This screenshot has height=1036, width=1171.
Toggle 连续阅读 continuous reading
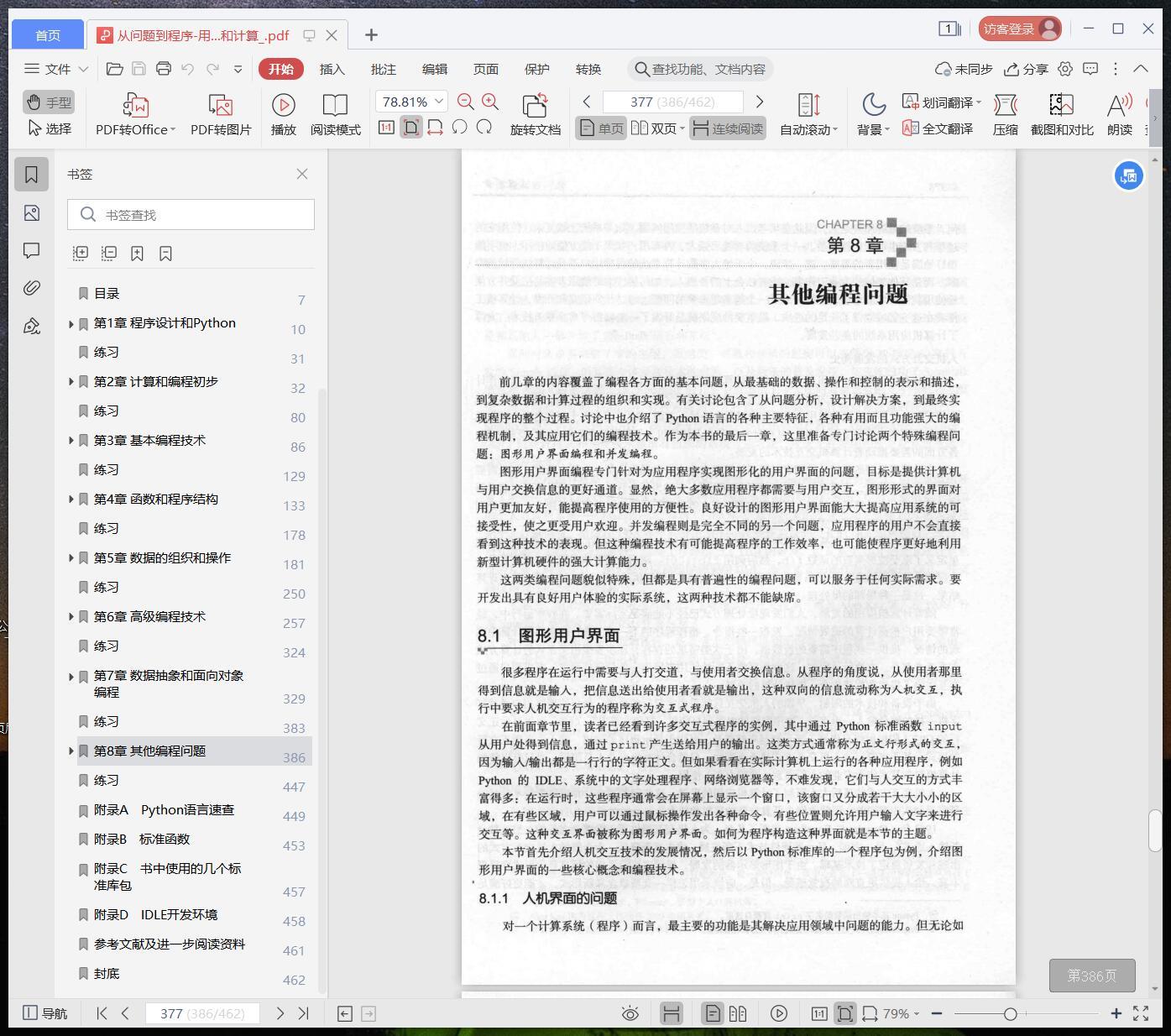(728, 128)
